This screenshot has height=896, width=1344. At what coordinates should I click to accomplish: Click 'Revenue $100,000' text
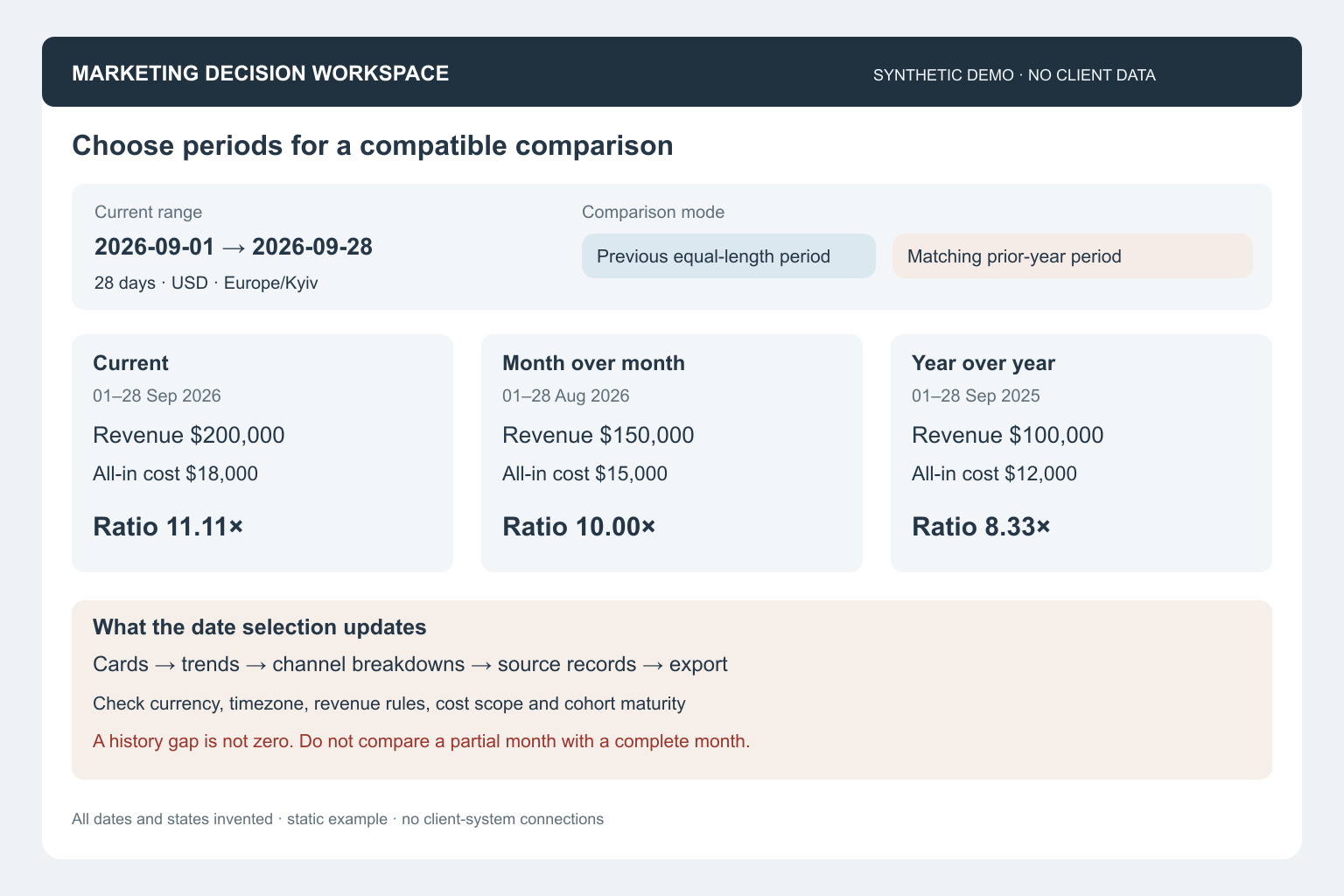pyautogui.click(x=1008, y=435)
